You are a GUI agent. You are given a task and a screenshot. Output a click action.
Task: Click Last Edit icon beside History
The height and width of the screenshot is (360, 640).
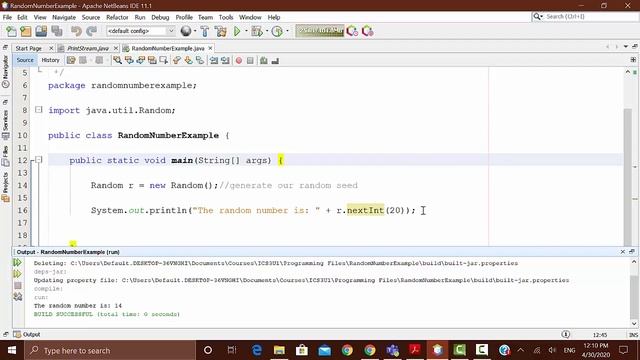pos(71,60)
